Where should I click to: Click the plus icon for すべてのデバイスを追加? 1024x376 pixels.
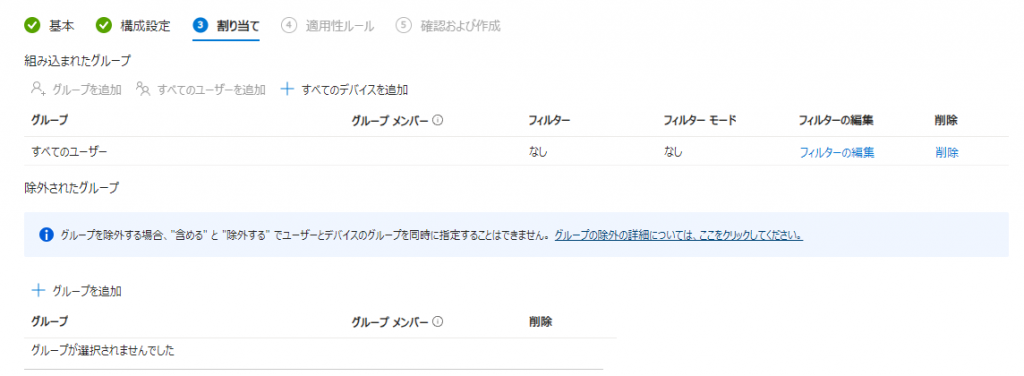[x=288, y=89]
